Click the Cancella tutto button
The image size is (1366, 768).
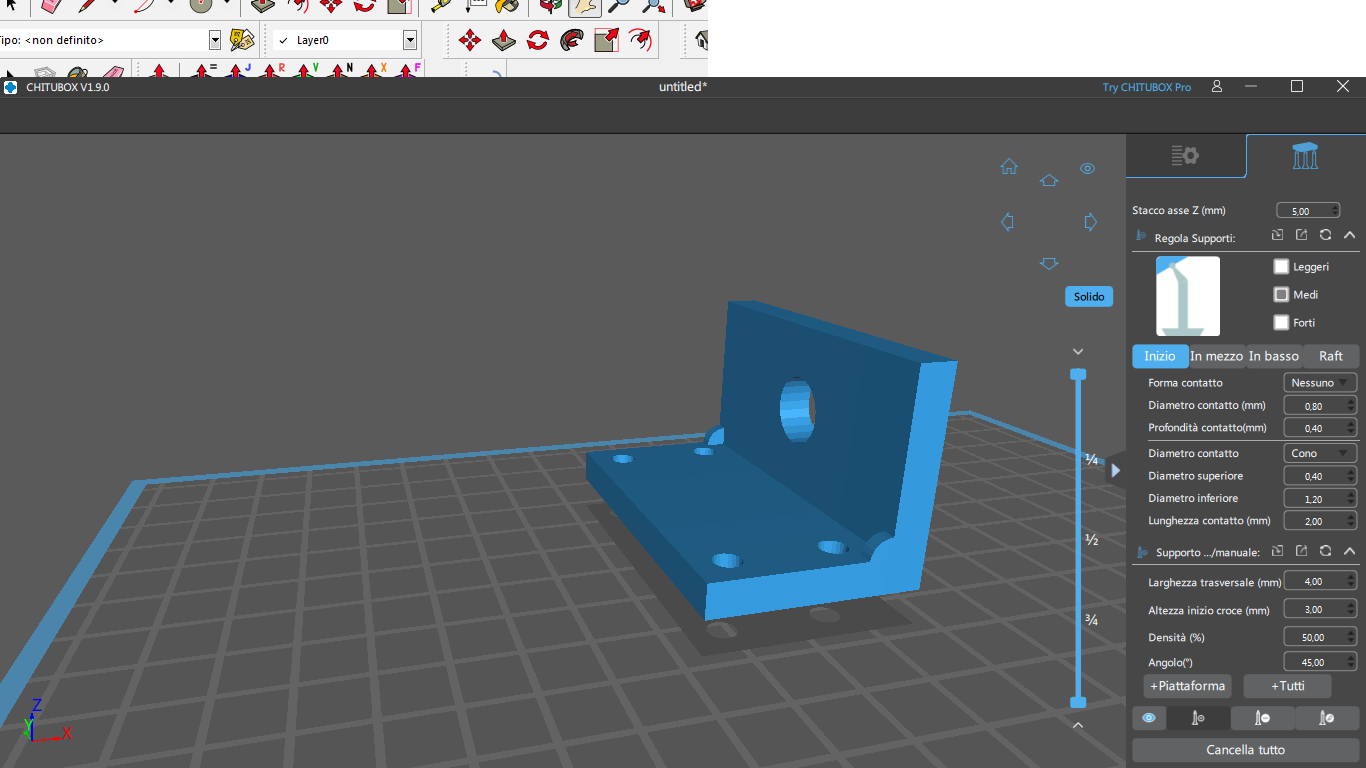click(1246, 750)
